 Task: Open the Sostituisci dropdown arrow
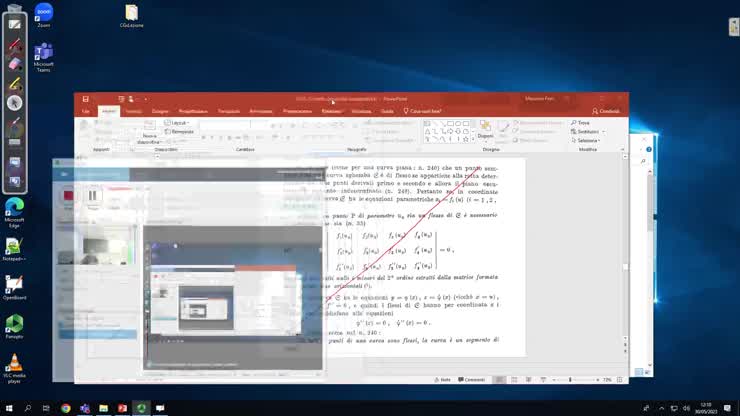coord(604,132)
